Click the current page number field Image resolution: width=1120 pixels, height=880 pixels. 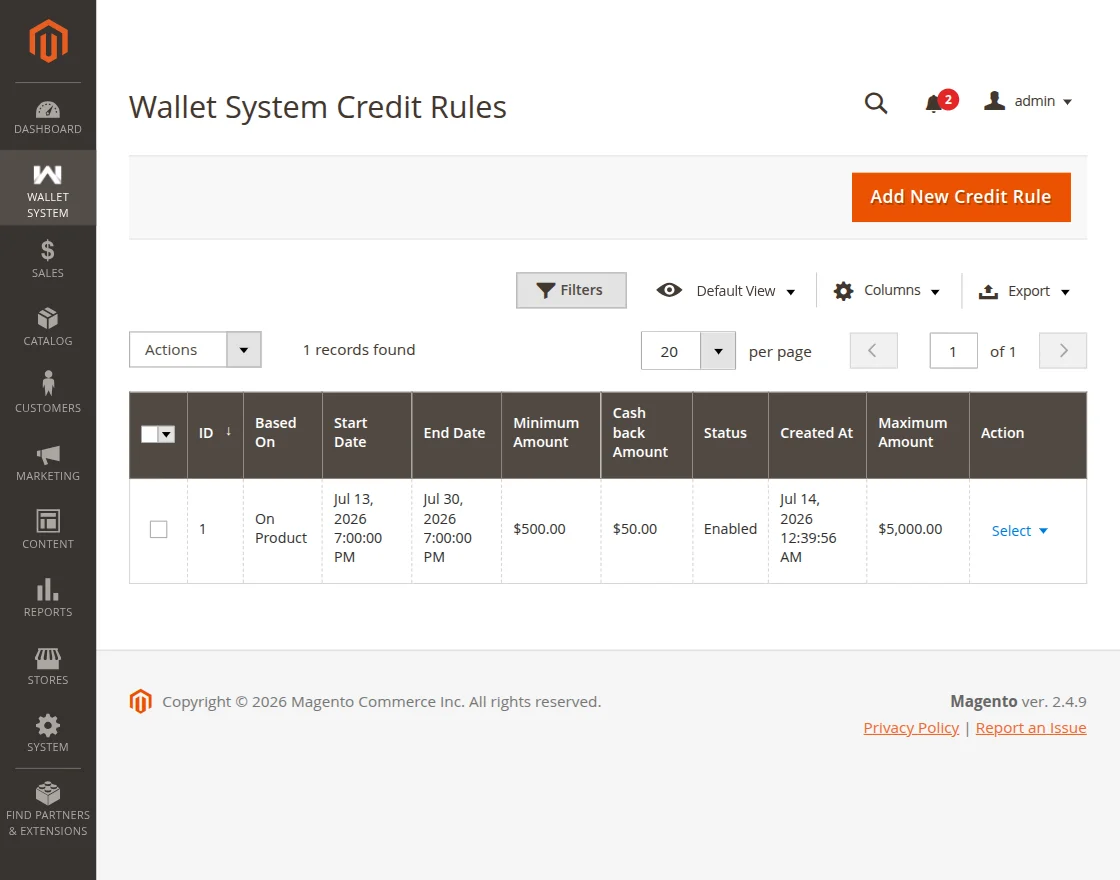tap(954, 351)
